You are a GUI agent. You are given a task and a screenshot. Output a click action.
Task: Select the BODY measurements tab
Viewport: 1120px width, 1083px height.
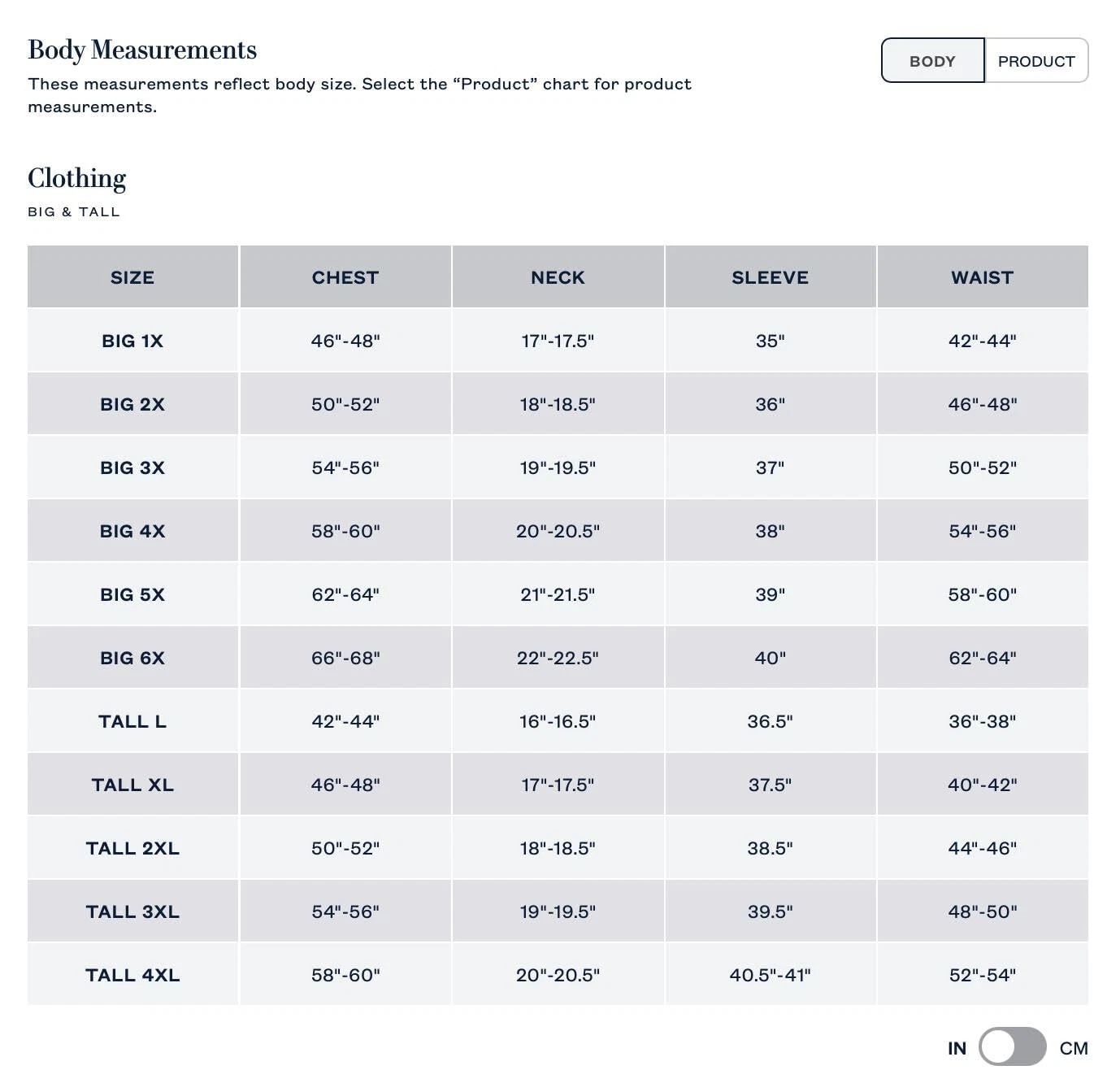tap(933, 61)
